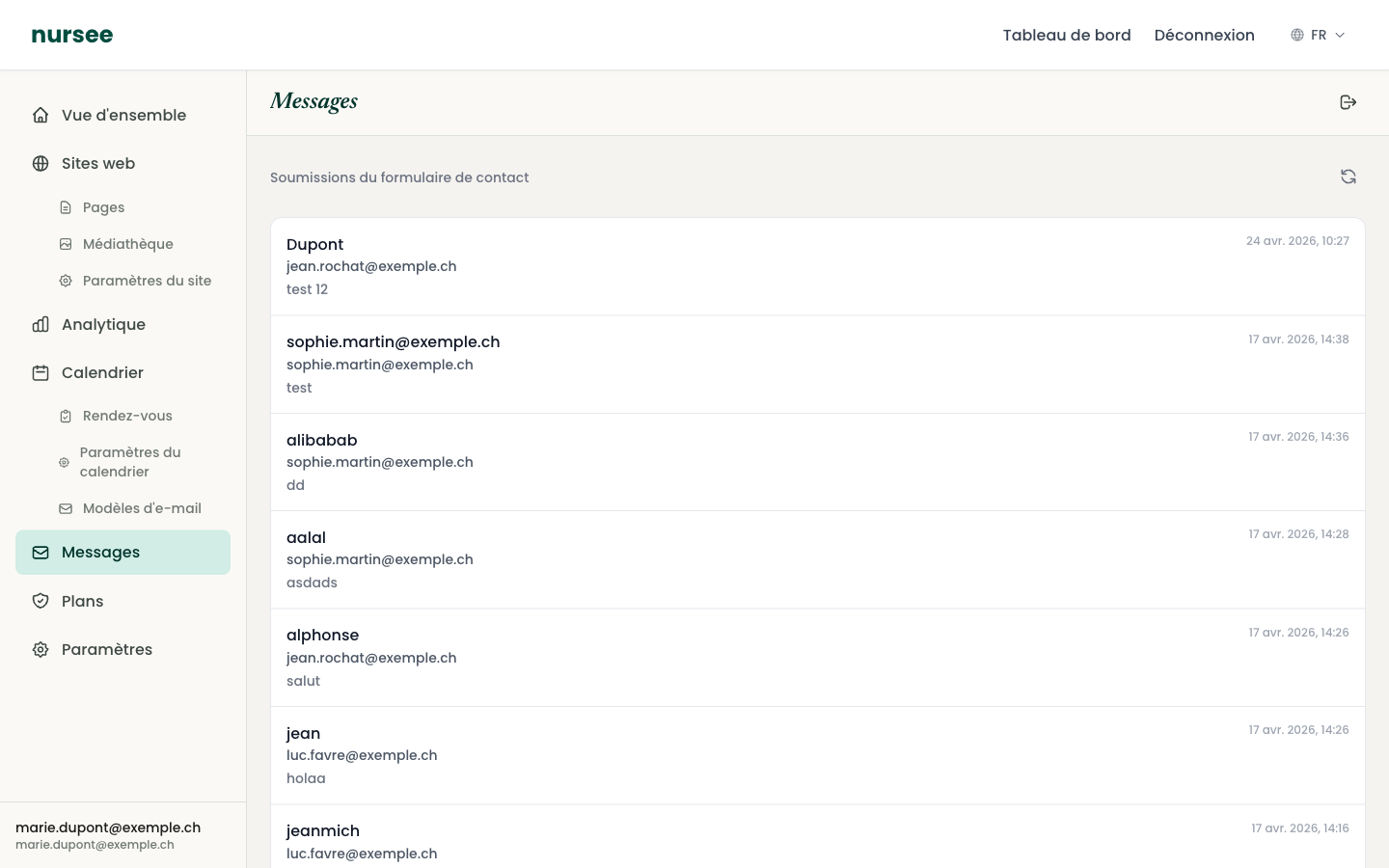The width and height of the screenshot is (1389, 868).
Task: Click the Médiathèque image icon
Action: (66, 244)
